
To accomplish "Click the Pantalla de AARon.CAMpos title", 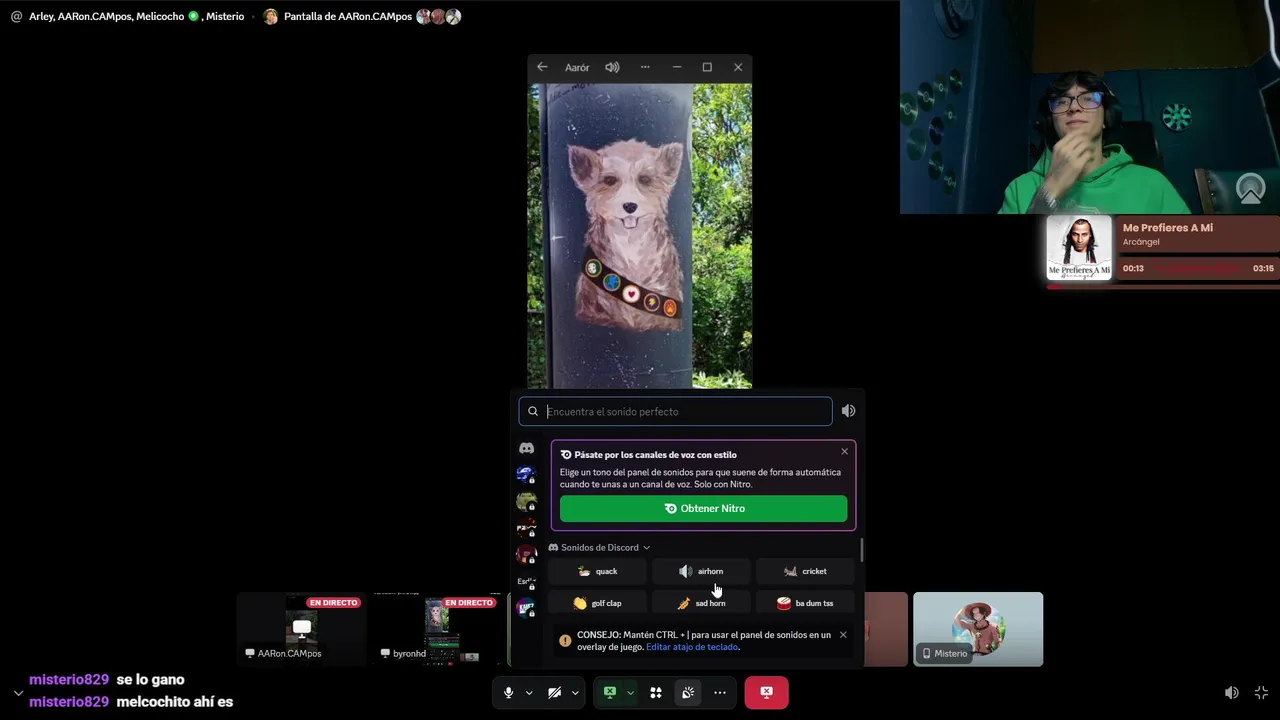I will [348, 16].
